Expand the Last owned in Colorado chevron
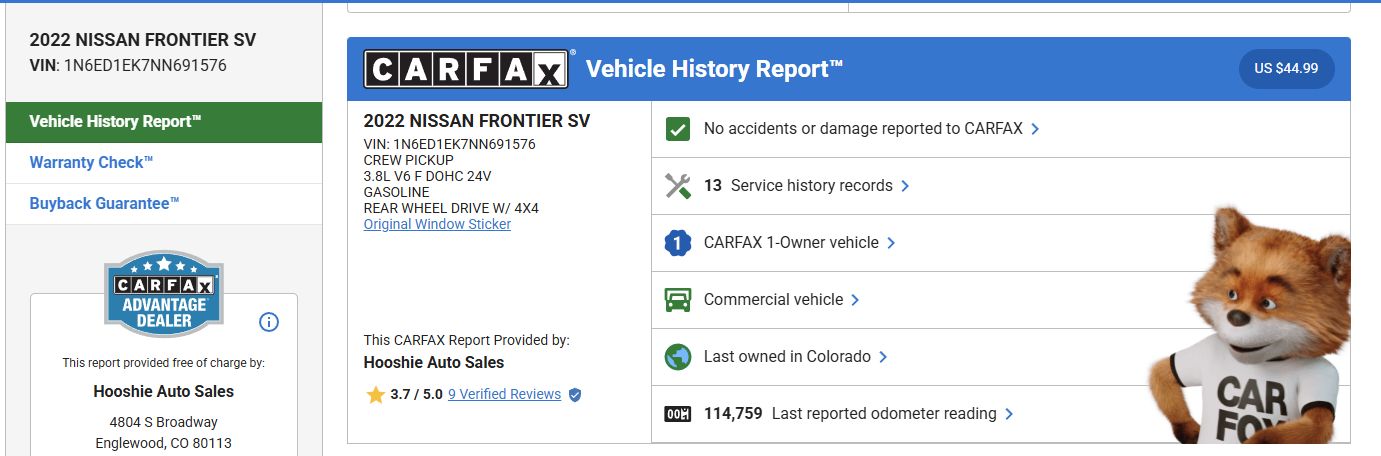The height and width of the screenshot is (456, 1381). coord(883,357)
